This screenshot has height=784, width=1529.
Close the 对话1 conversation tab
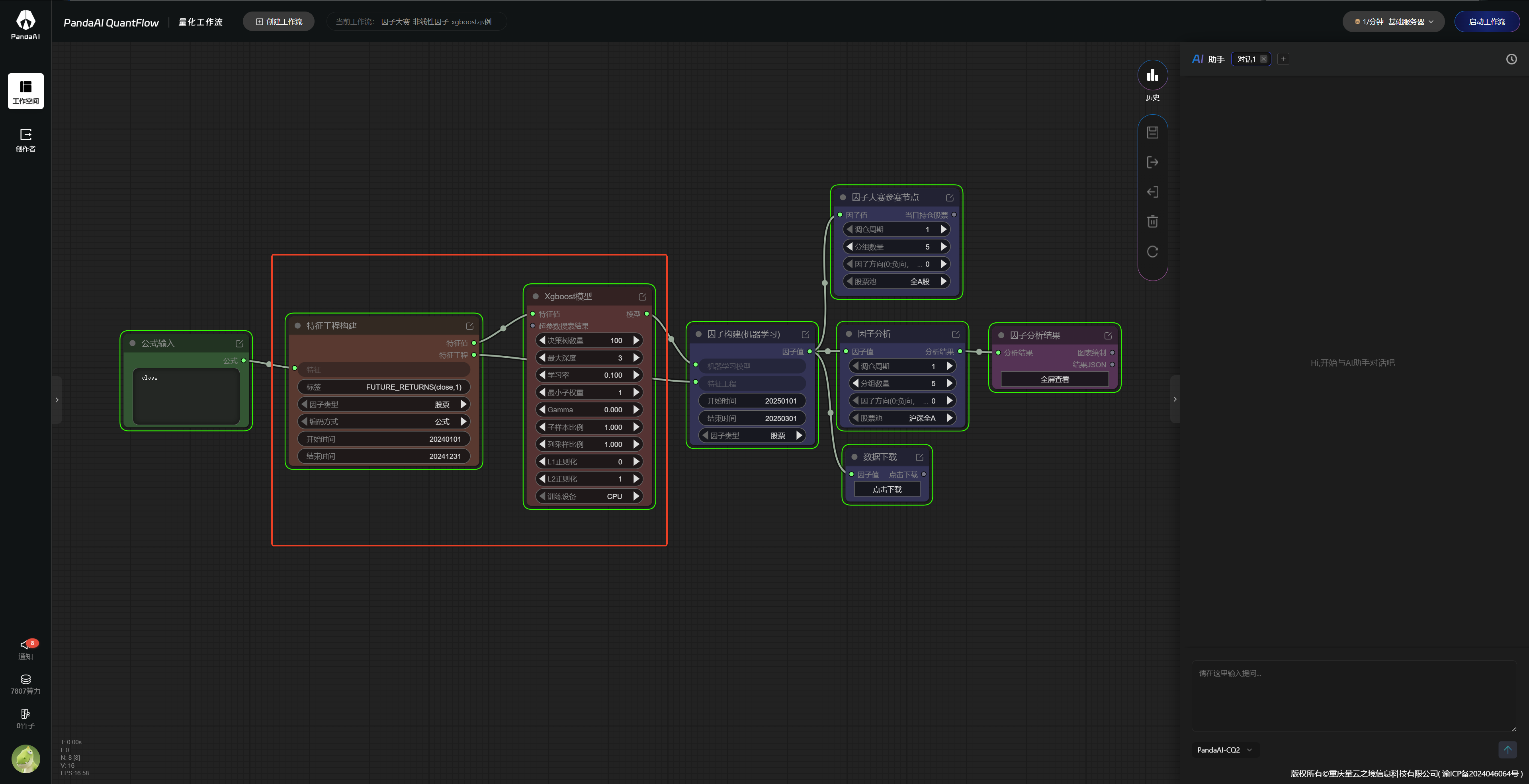[1263, 59]
